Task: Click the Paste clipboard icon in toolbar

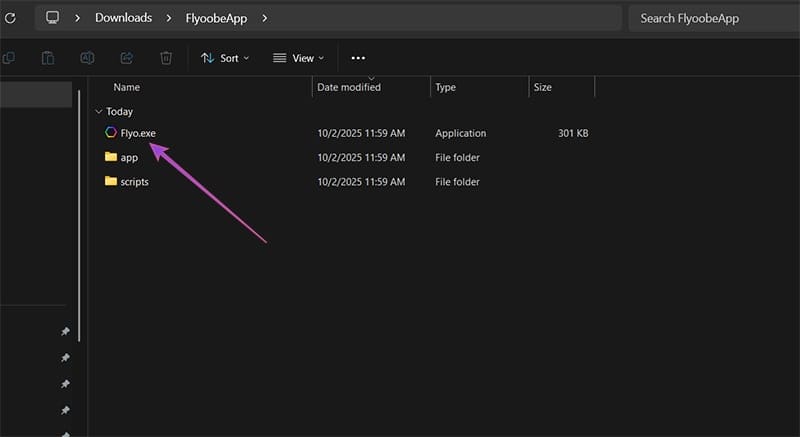Action: (49, 58)
